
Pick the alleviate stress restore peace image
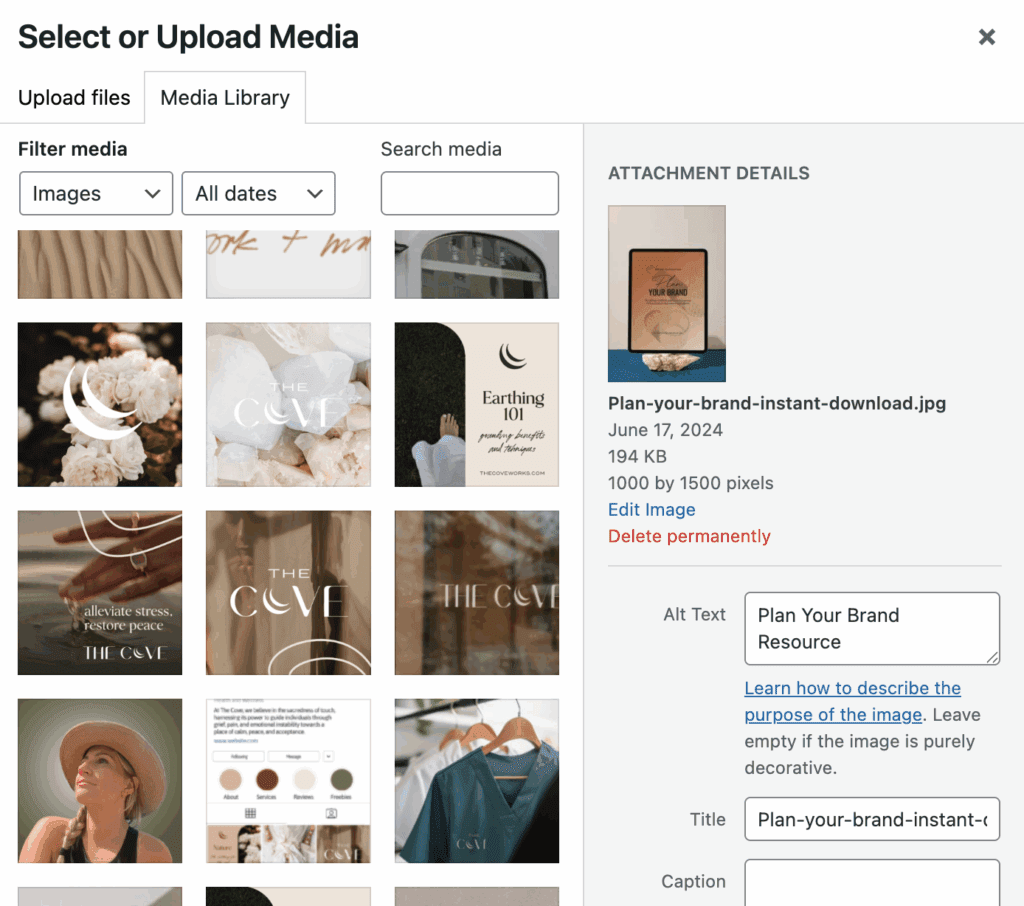[100, 592]
